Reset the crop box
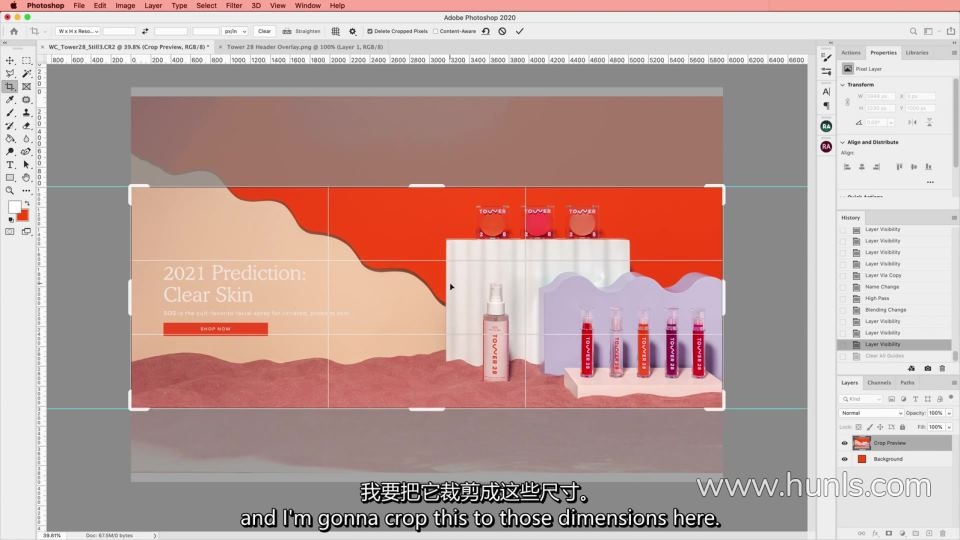 [486, 31]
